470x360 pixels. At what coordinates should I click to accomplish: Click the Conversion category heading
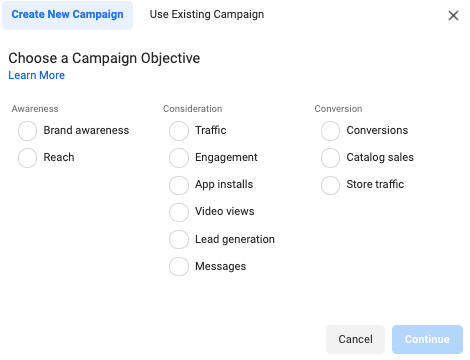pyautogui.click(x=338, y=109)
